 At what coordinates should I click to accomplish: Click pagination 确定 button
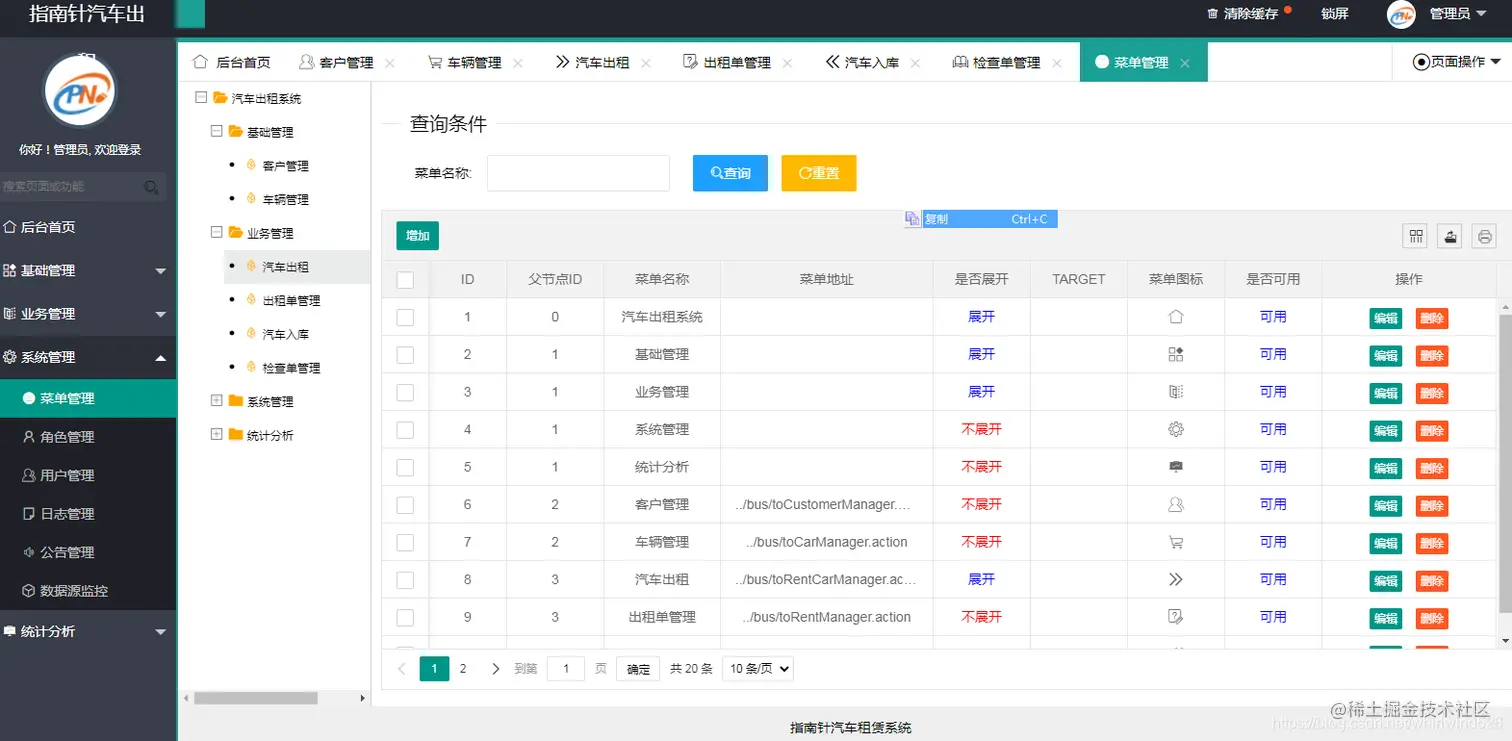[638, 670]
